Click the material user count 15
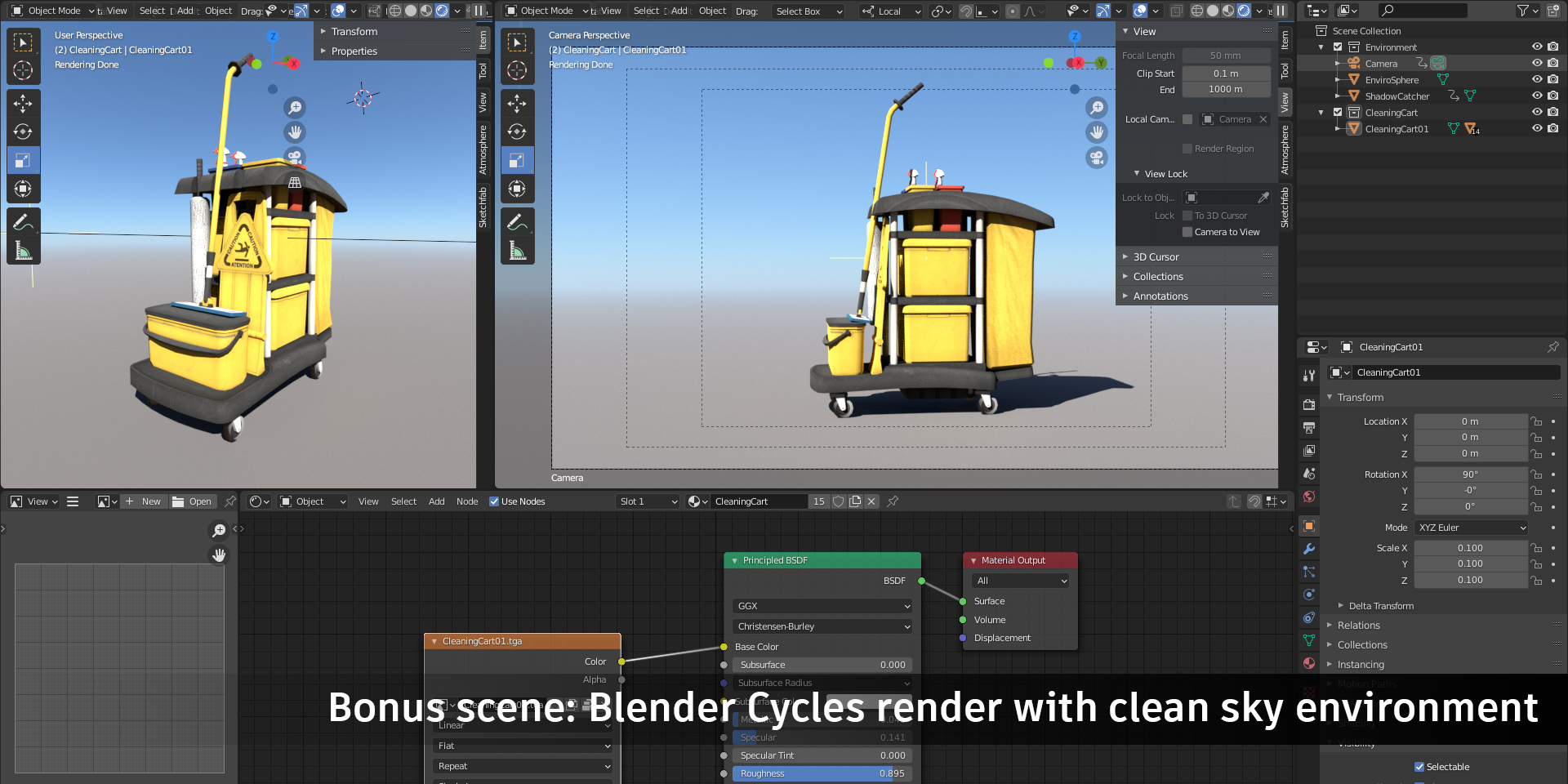This screenshot has height=784, width=1568. (x=818, y=501)
